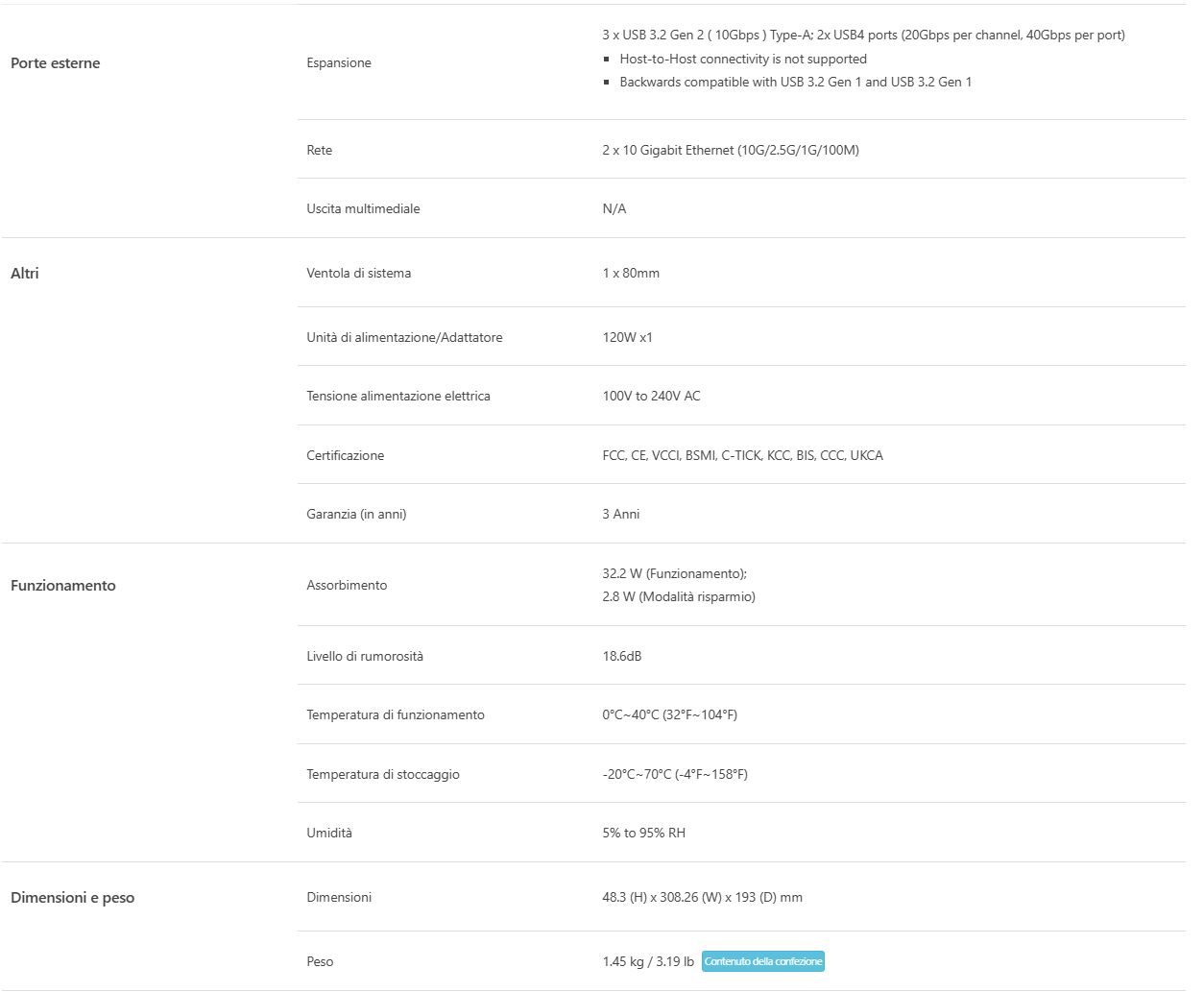Click the Ventola di sistema label
The height and width of the screenshot is (992, 1204).
click(x=358, y=274)
